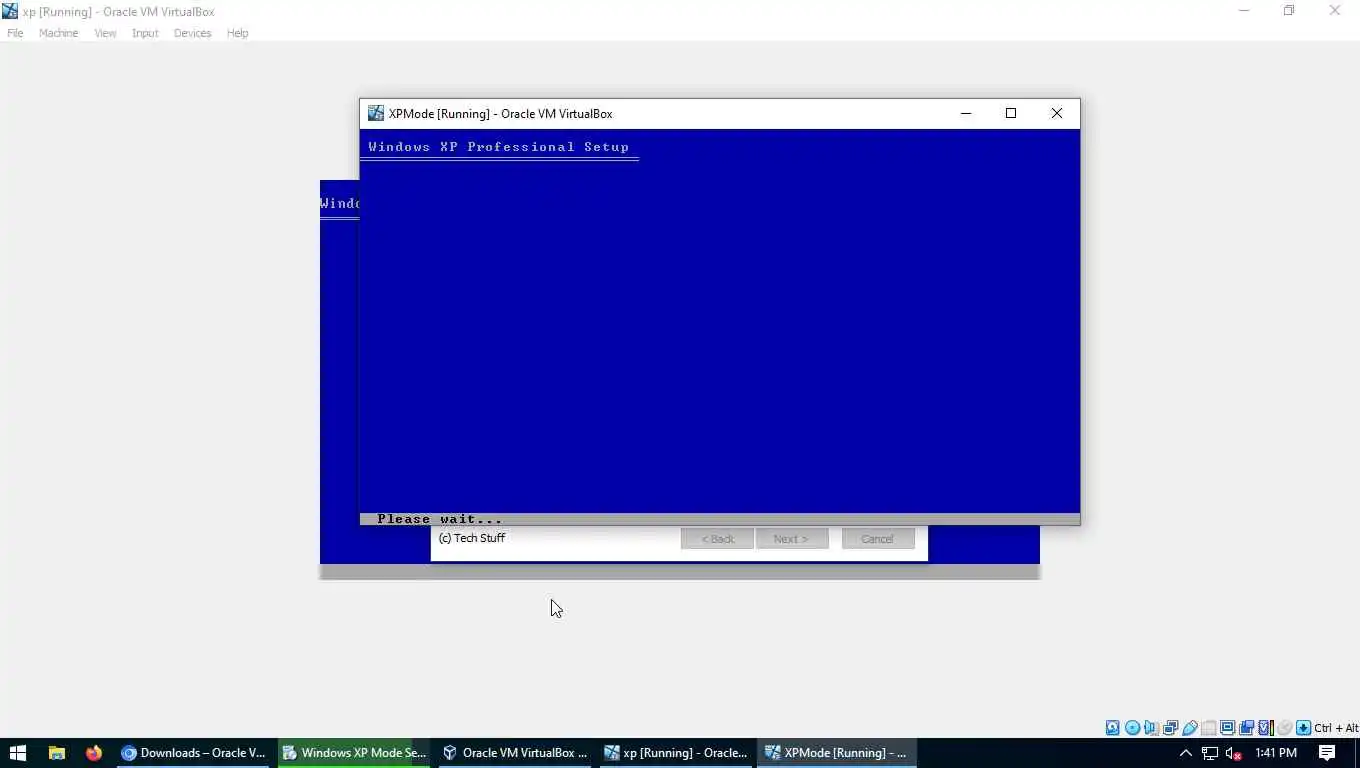Click the 1:41 PM taskbar clock
Image resolution: width=1360 pixels, height=768 pixels.
(x=1276, y=753)
